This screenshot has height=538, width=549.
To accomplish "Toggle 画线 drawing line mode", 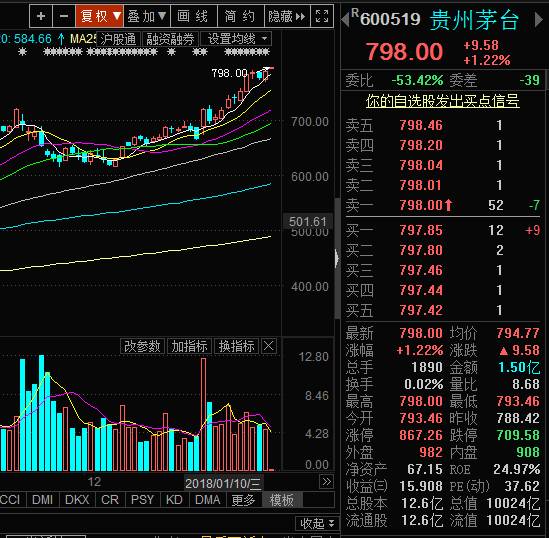I will tap(194, 16).
